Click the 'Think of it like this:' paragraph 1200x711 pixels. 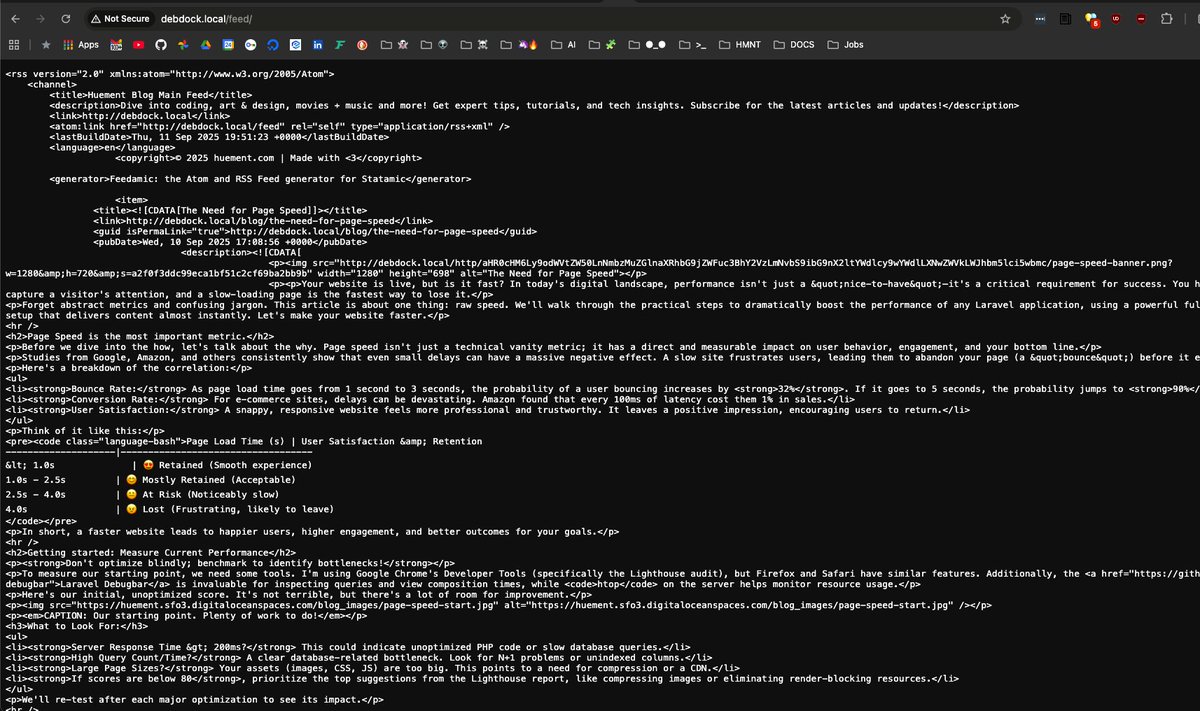click(x=85, y=430)
